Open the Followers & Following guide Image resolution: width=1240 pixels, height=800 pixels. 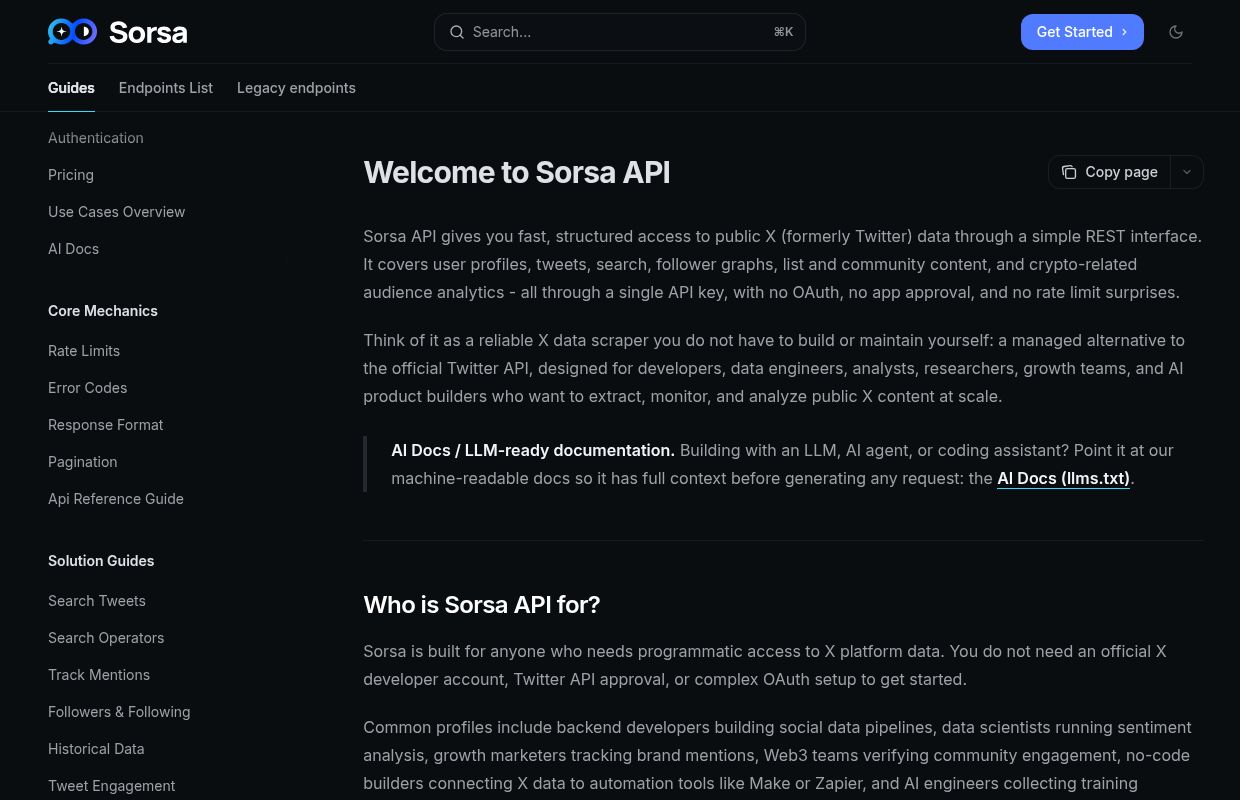[119, 712]
